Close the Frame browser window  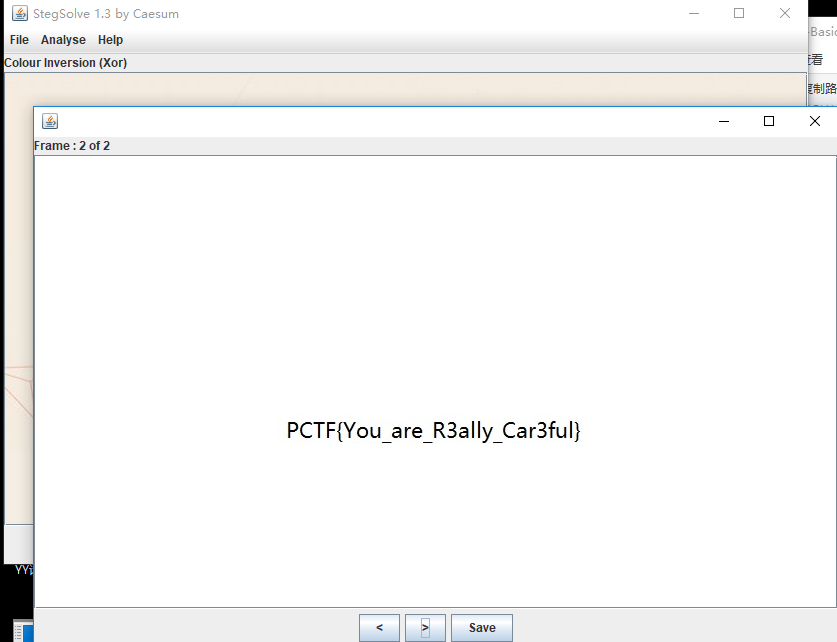tap(814, 121)
